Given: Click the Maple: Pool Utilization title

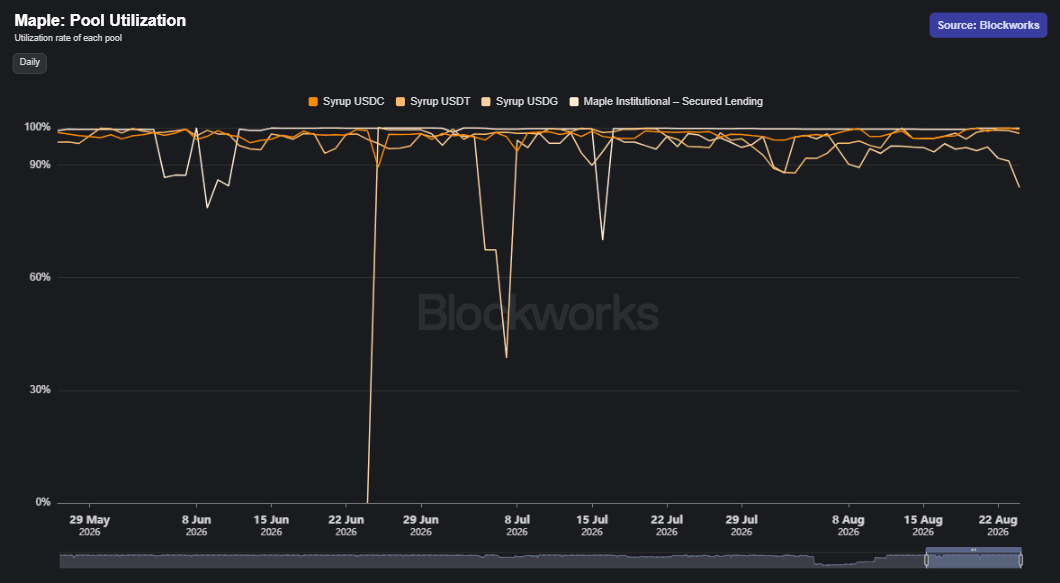Looking at the screenshot, I should pos(100,20).
